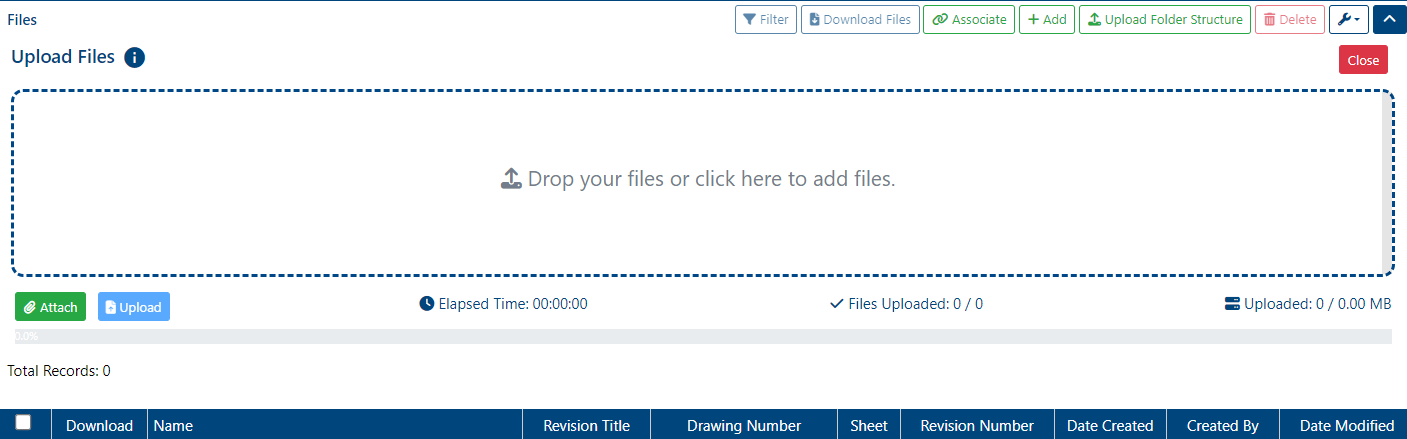Open the Filter options
This screenshot has height=439, width=1407.
pos(765,20)
